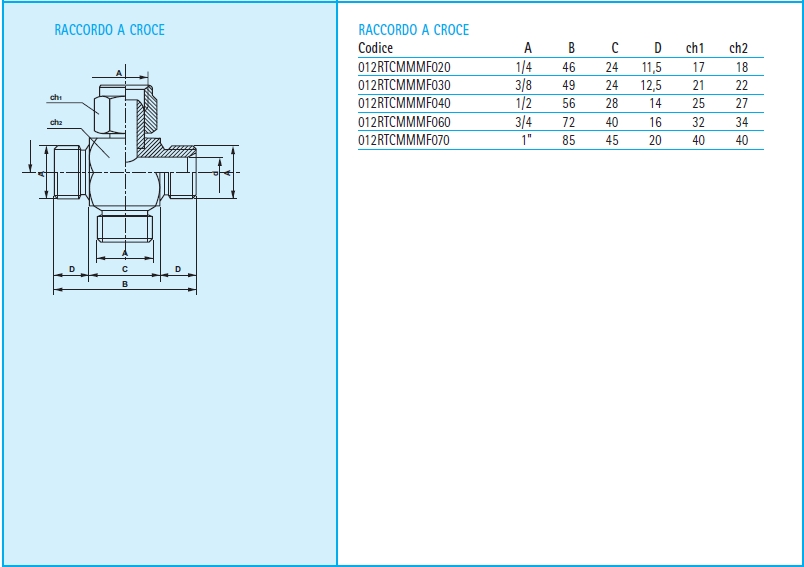Click ch1 value 25

(x=698, y=104)
